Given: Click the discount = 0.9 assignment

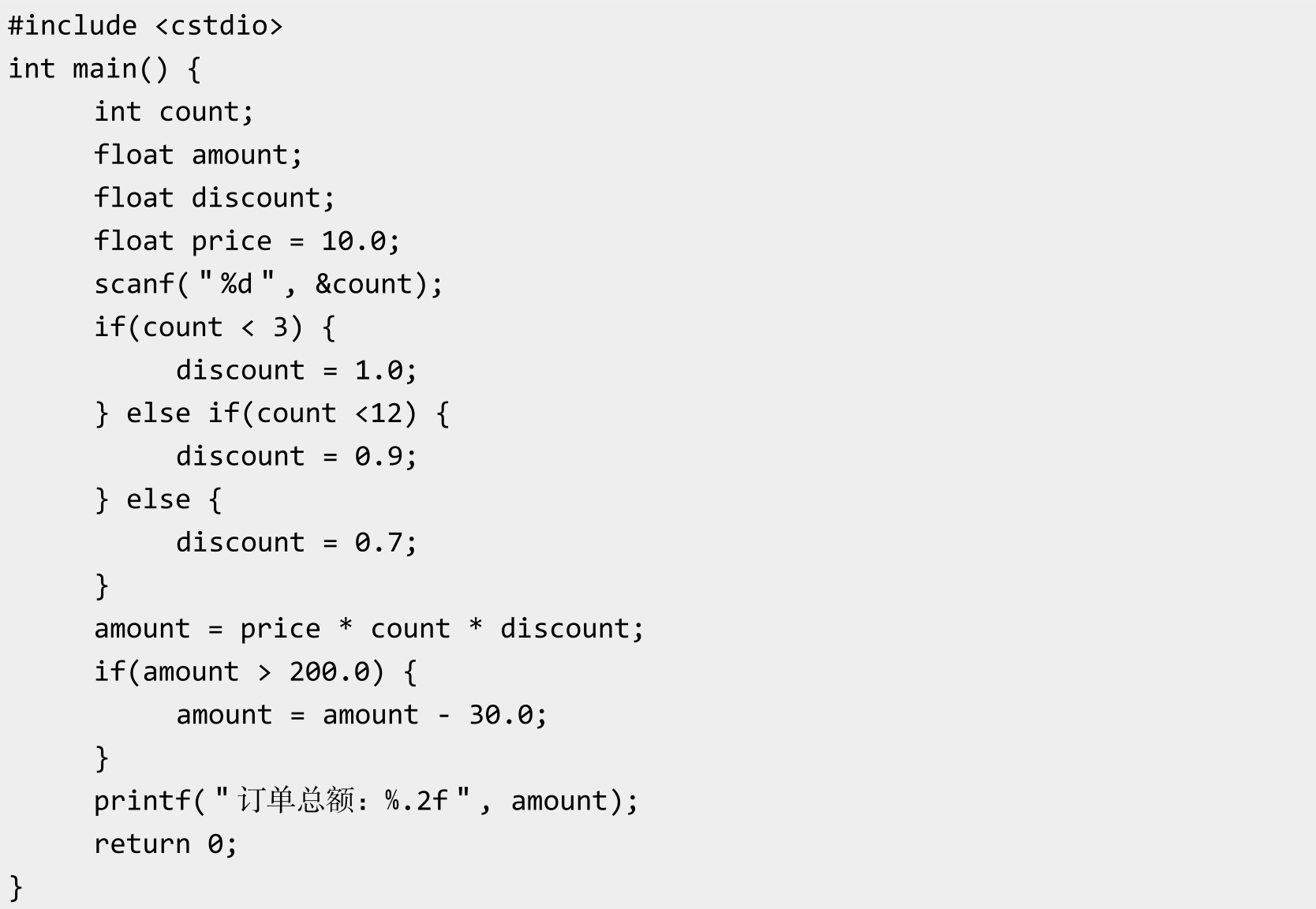Looking at the screenshot, I should pyautogui.click(x=296, y=457).
